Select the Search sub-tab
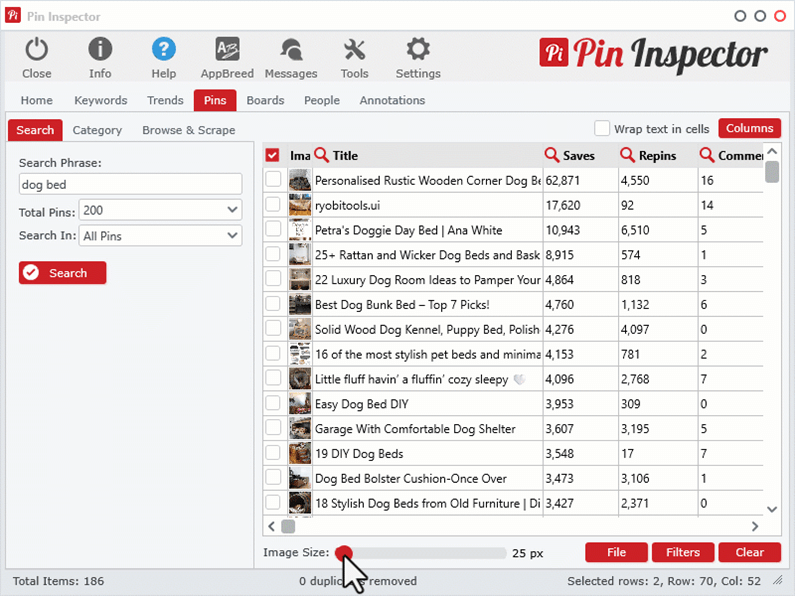 (35, 130)
